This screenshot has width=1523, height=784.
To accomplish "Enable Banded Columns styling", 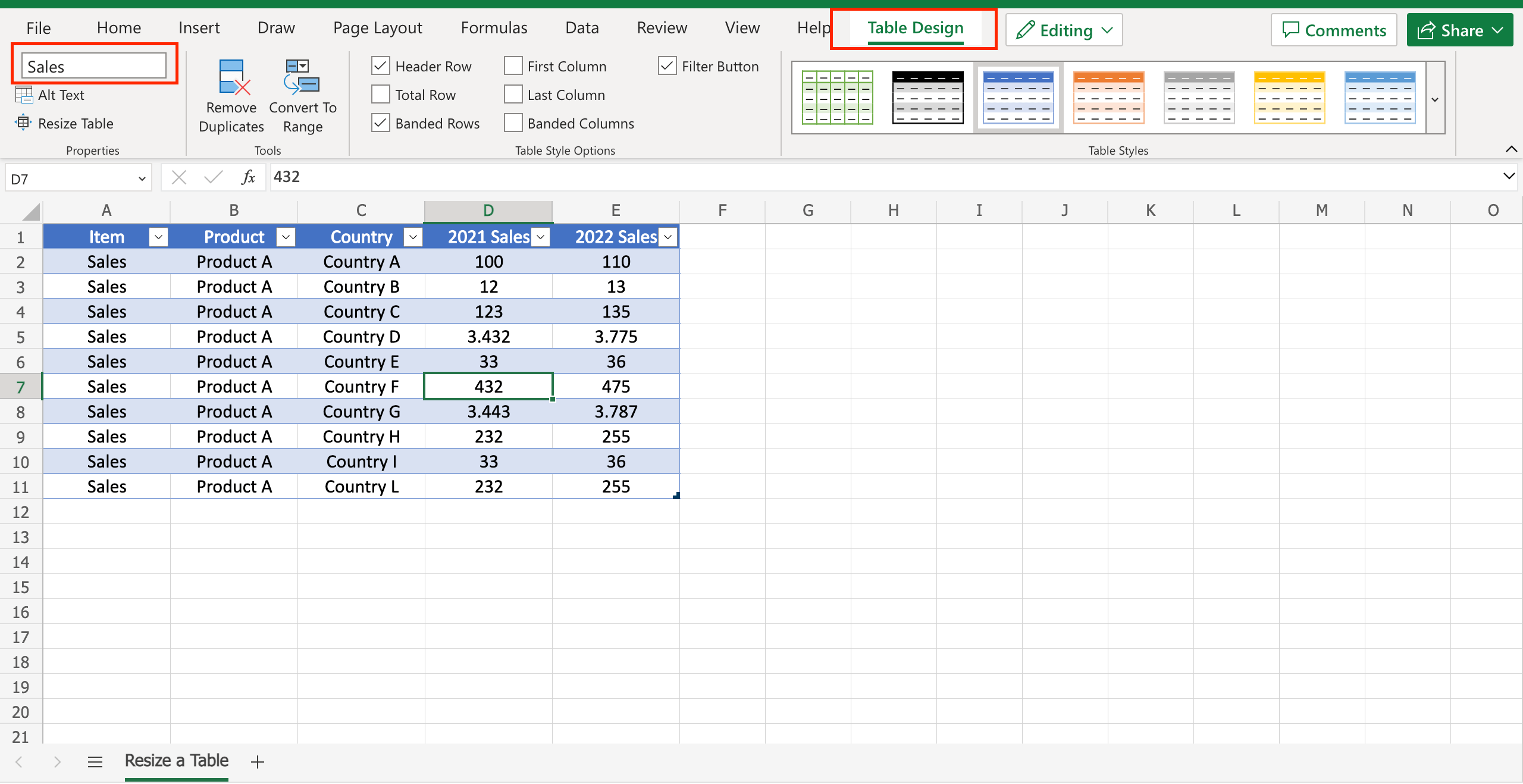I will tap(512, 123).
